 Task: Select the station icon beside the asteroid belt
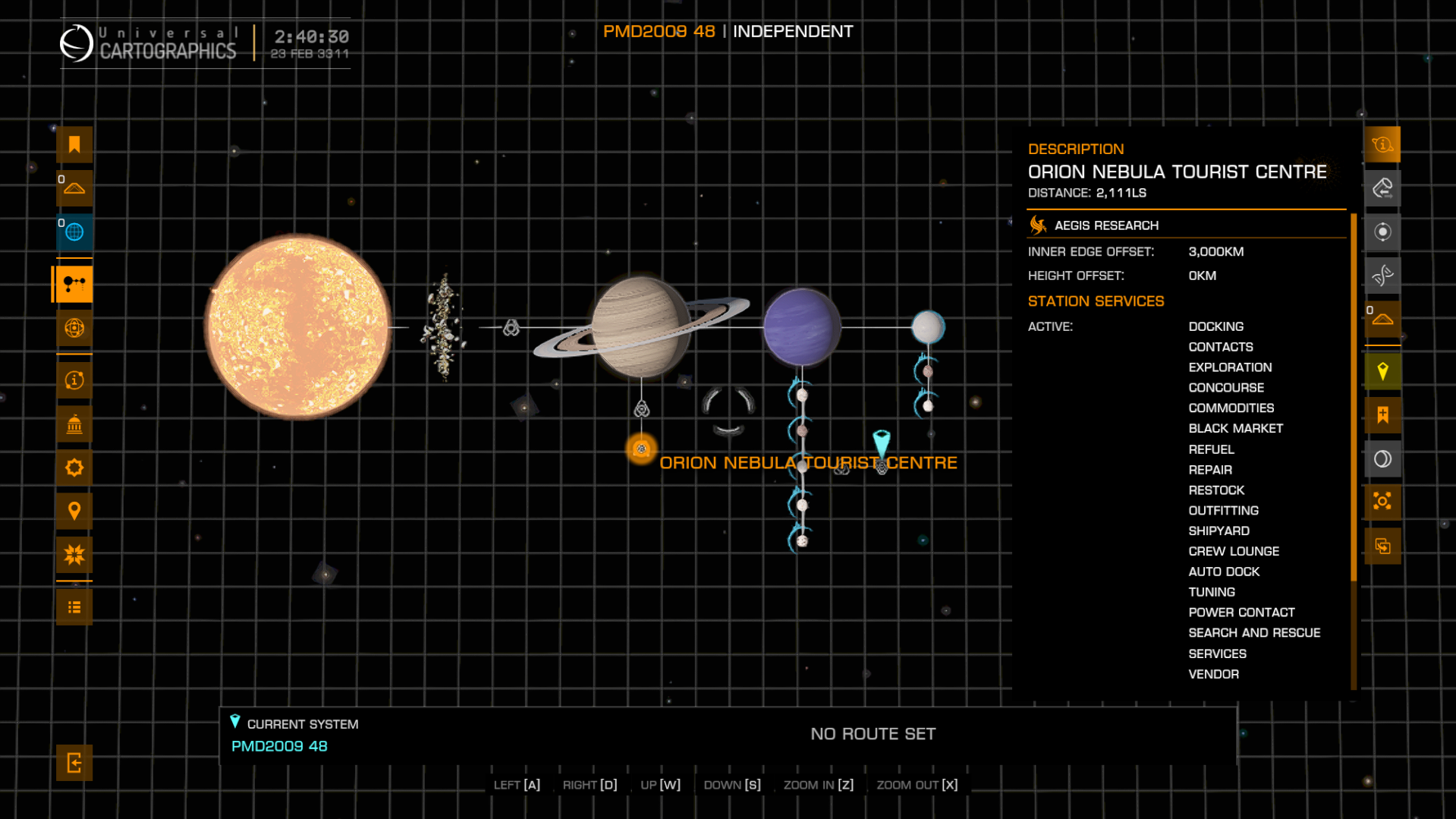[x=511, y=328]
